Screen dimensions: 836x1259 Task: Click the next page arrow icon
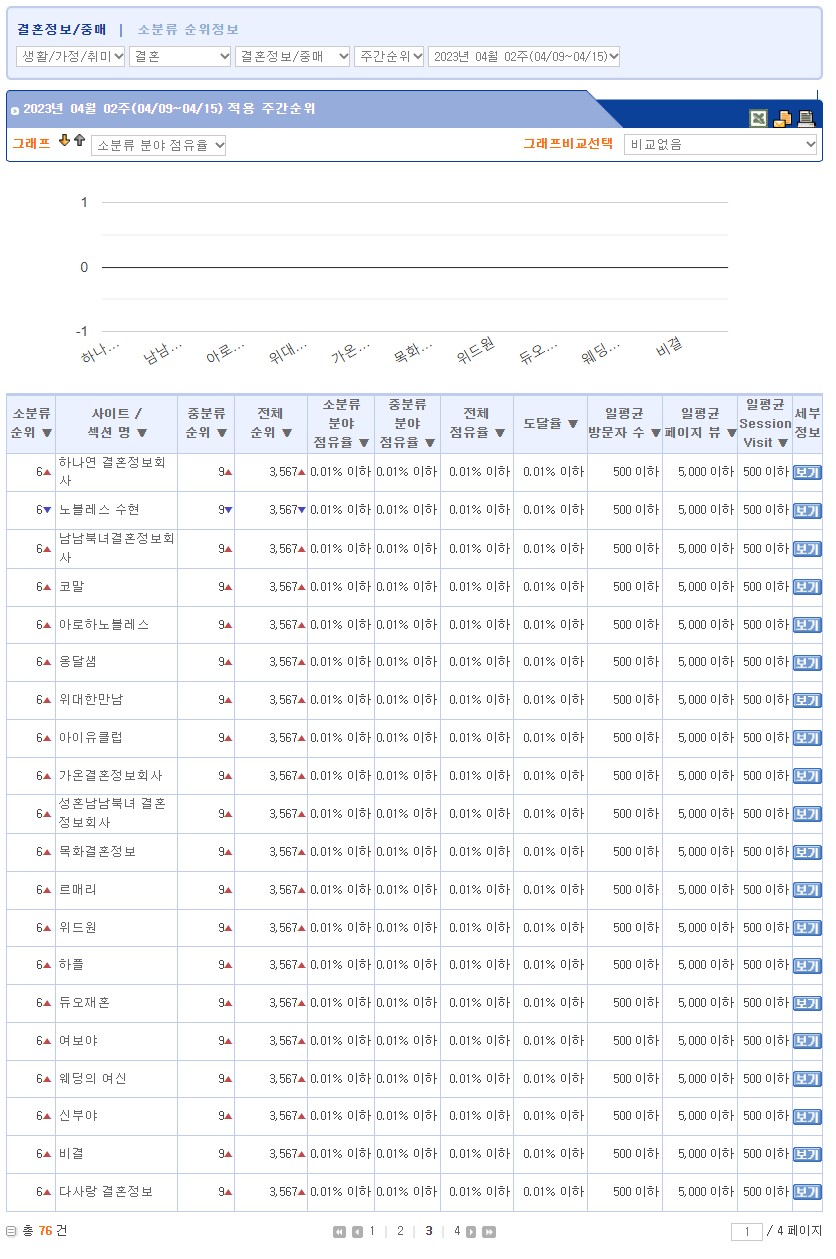pos(472,1232)
